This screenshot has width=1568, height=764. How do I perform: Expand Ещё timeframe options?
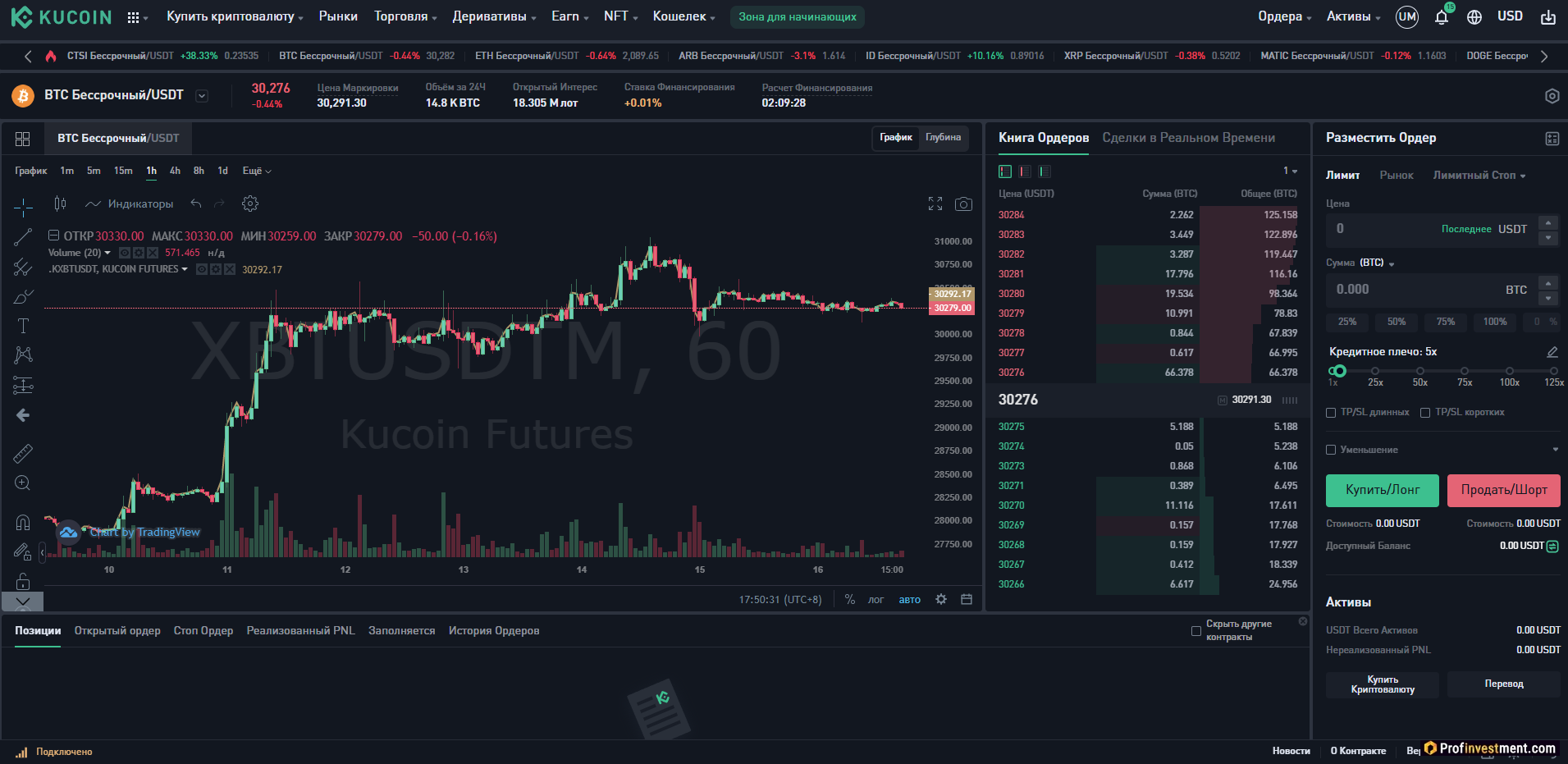tap(257, 171)
